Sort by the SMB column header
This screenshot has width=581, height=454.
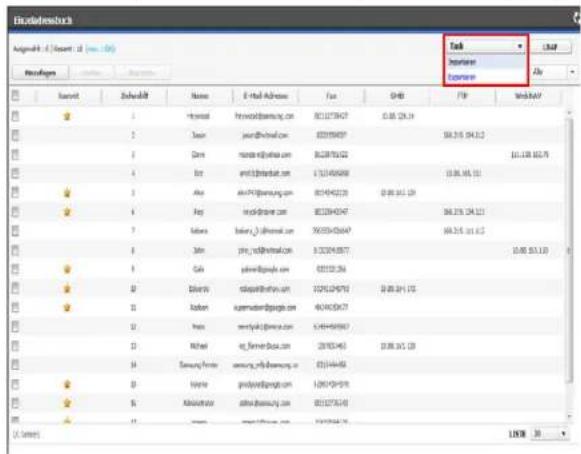pyautogui.click(x=397, y=96)
